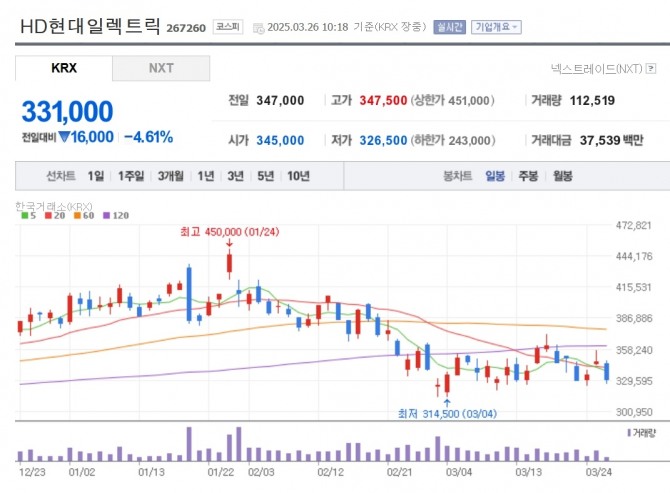The height and width of the screenshot is (493, 670).
Task: Click the 시가 value 345,000
Action: (280, 140)
